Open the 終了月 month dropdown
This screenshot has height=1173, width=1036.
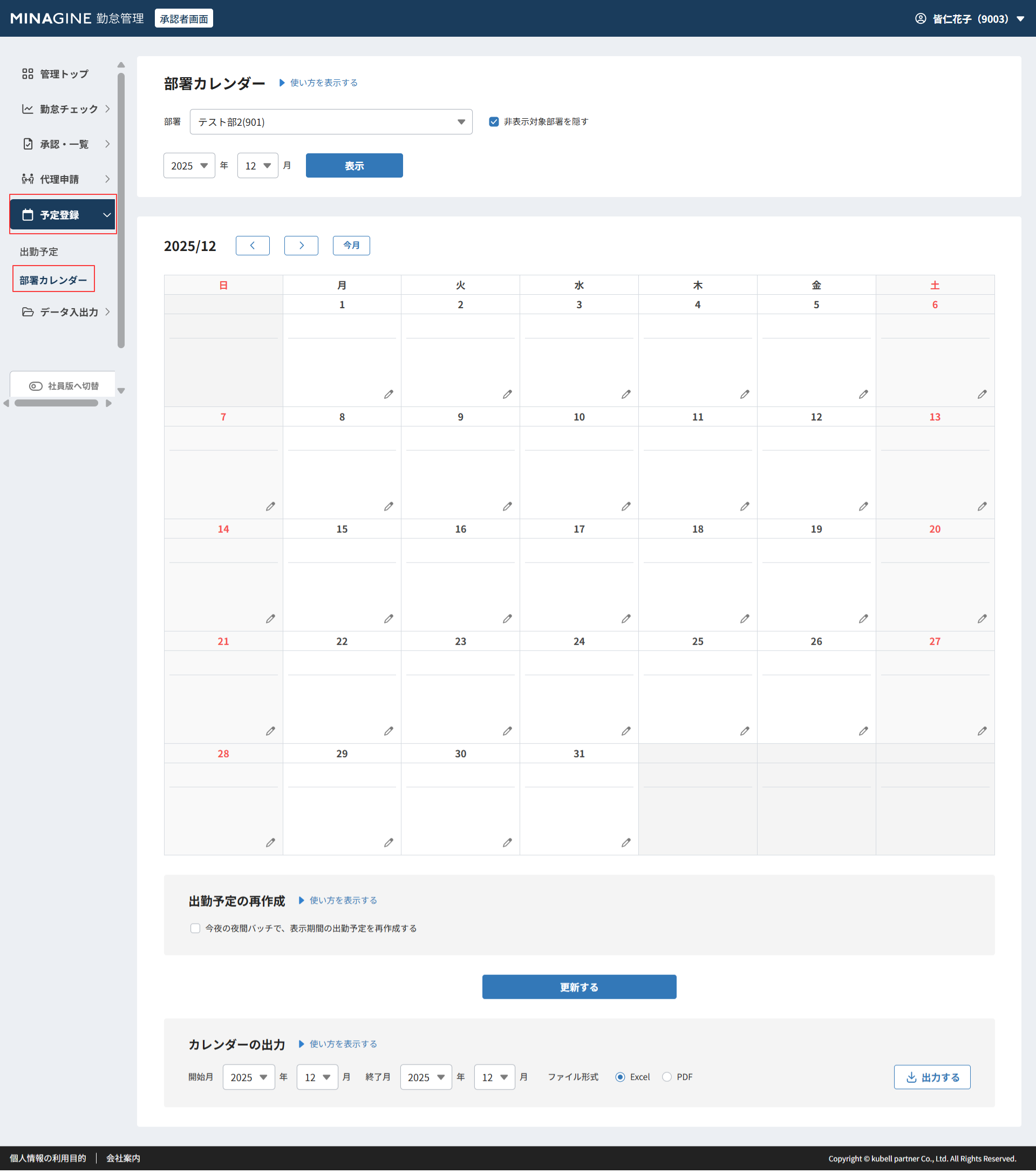tap(494, 1077)
